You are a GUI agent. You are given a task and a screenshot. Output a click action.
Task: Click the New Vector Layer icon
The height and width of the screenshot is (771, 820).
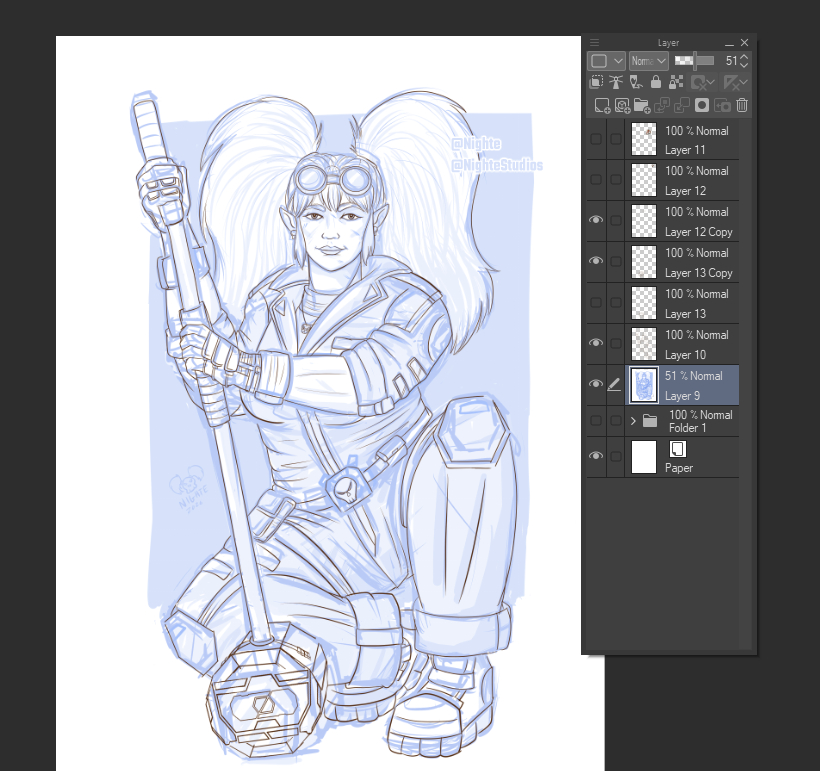coord(621,105)
